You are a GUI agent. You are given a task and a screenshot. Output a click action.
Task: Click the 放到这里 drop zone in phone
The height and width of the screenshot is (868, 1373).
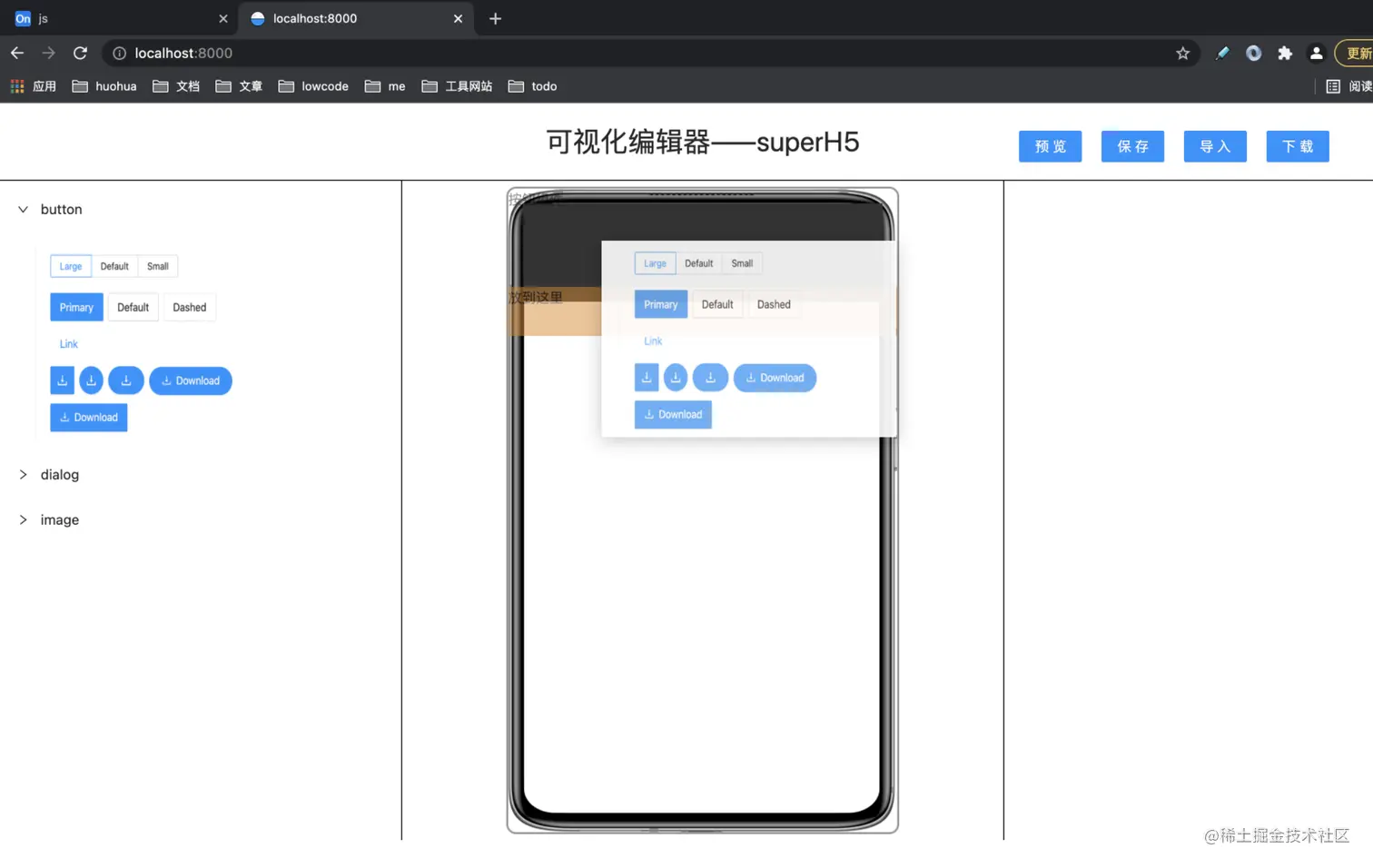click(702, 311)
